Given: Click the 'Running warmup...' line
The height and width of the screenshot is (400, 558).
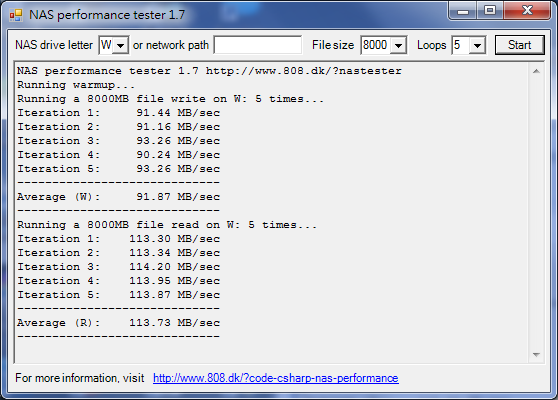Looking at the screenshot, I should [x=76, y=85].
